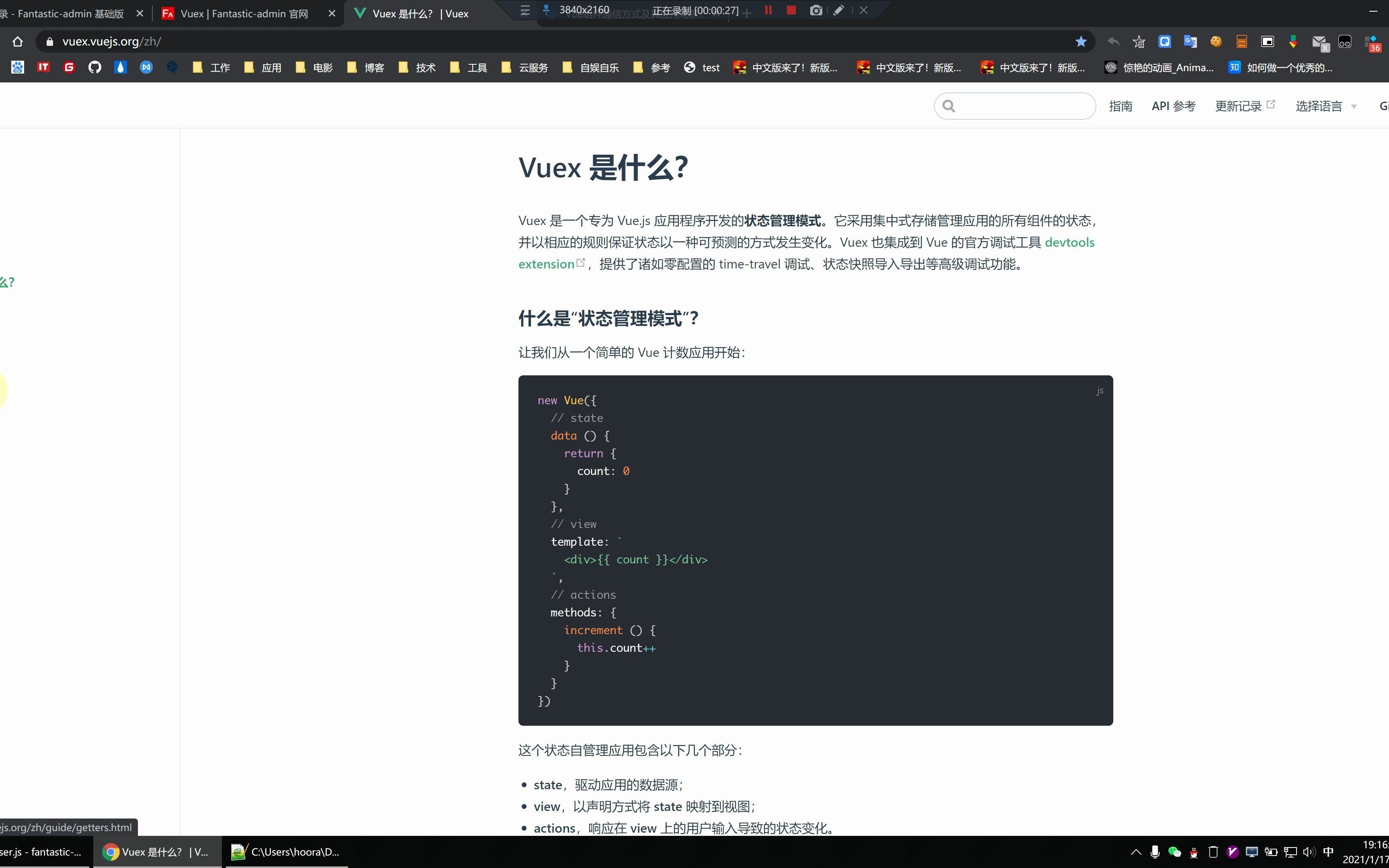Open the 工具 bookmark folder
This screenshot has height=868, width=1389.
(x=468, y=67)
